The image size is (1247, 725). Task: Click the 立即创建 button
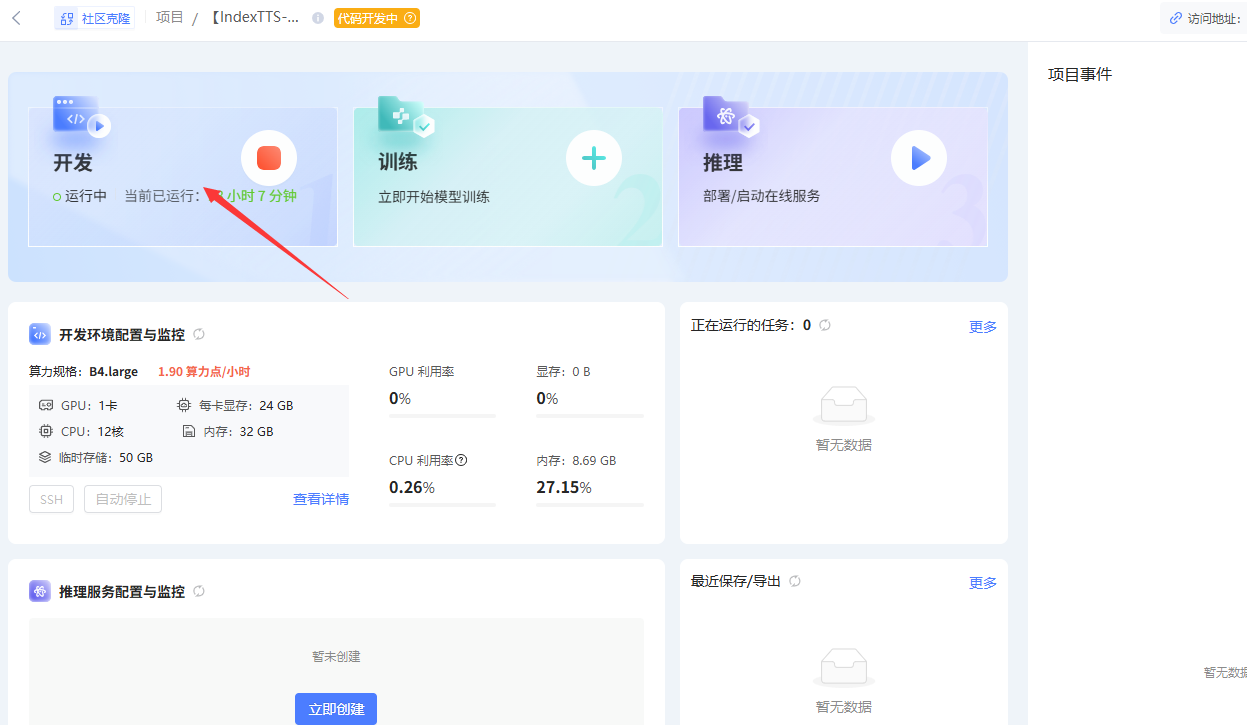click(x=336, y=709)
